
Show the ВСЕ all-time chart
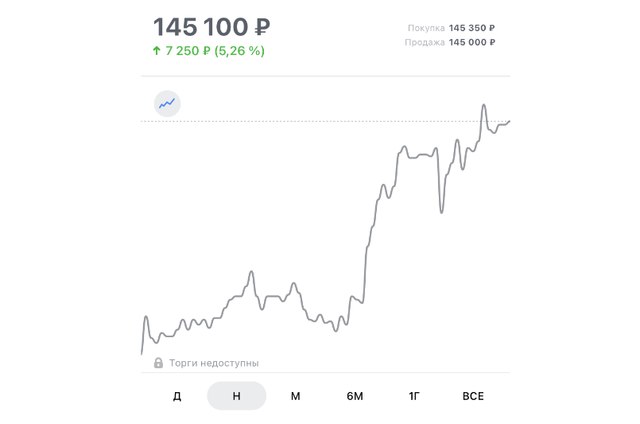click(x=473, y=396)
